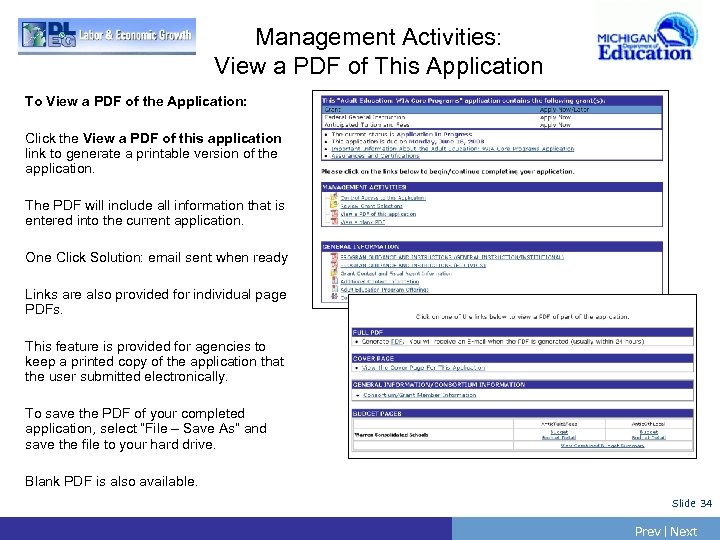The width and height of the screenshot is (720, 540).
Task: Click the page icon beside Additional Contact Information
Action: (x=334, y=281)
